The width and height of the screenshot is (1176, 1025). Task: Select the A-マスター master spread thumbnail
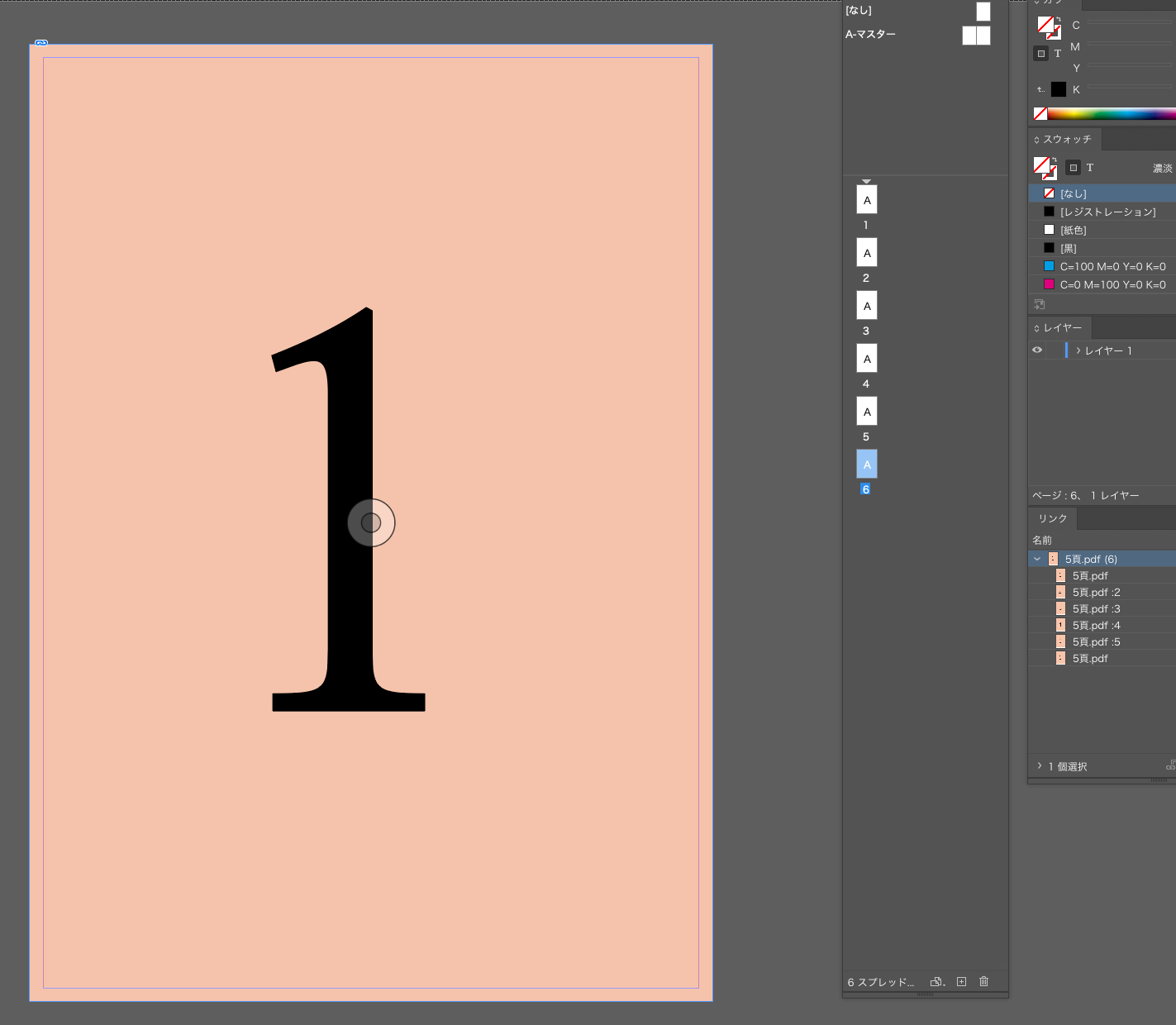(x=976, y=36)
